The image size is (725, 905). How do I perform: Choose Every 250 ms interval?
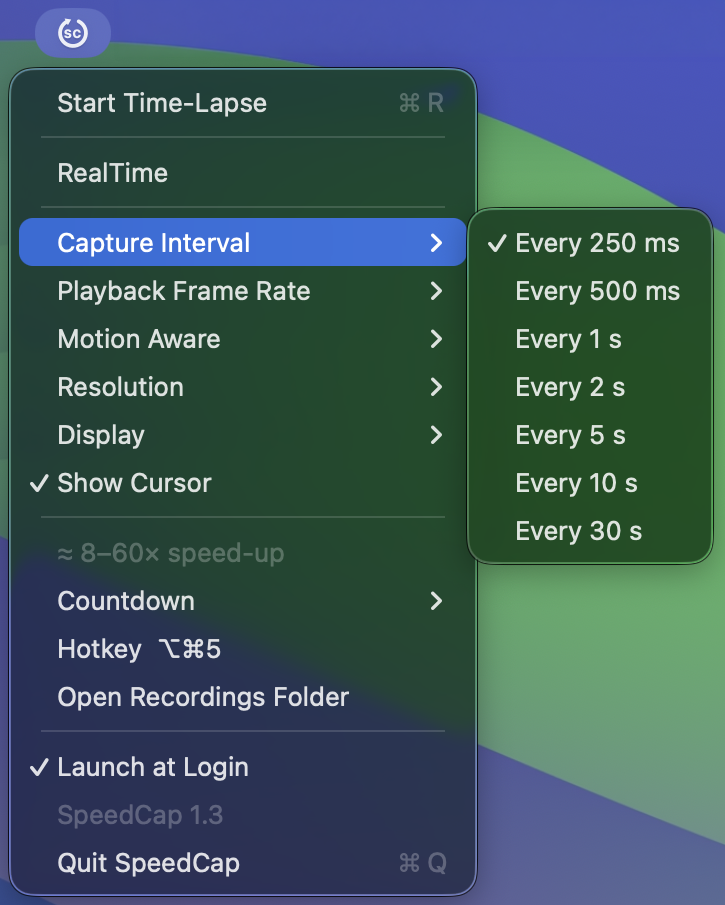click(x=590, y=243)
